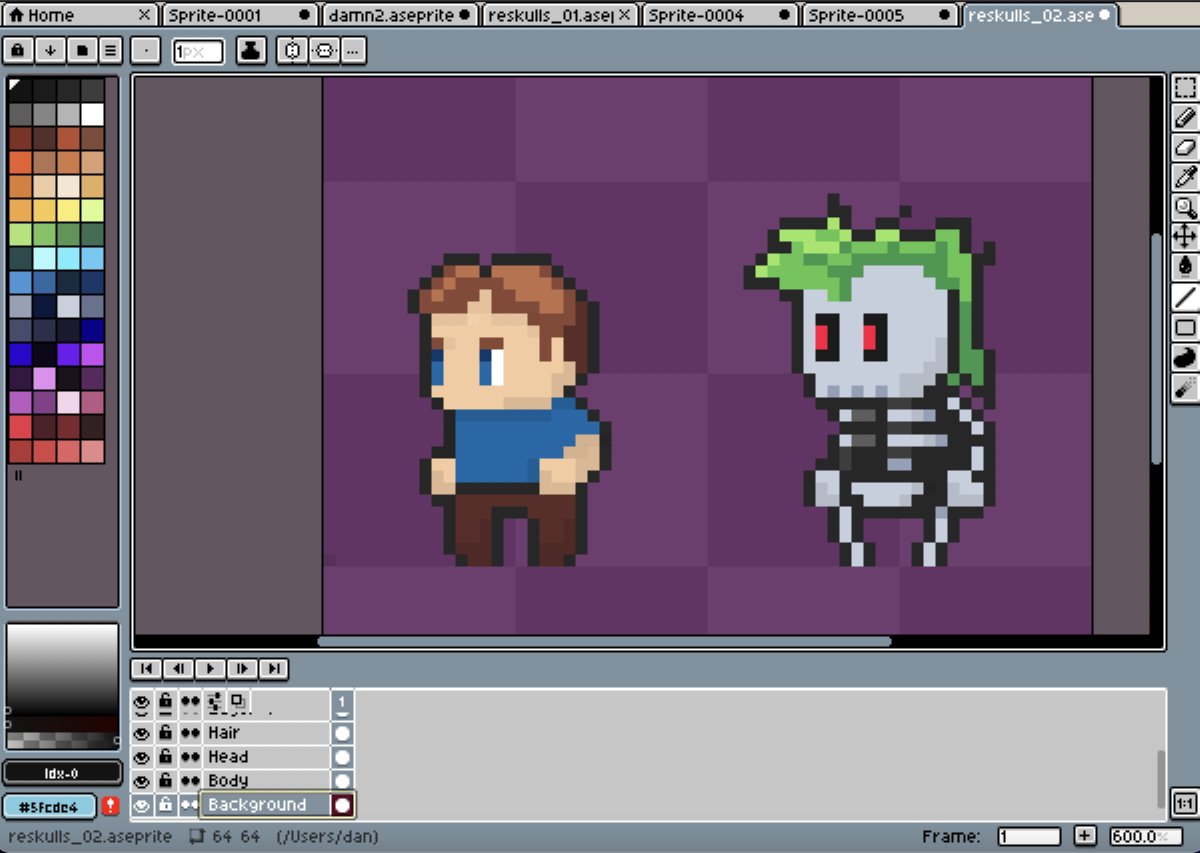The height and width of the screenshot is (853, 1200).
Task: Select the Eyedropper tool
Action: [x=1185, y=178]
